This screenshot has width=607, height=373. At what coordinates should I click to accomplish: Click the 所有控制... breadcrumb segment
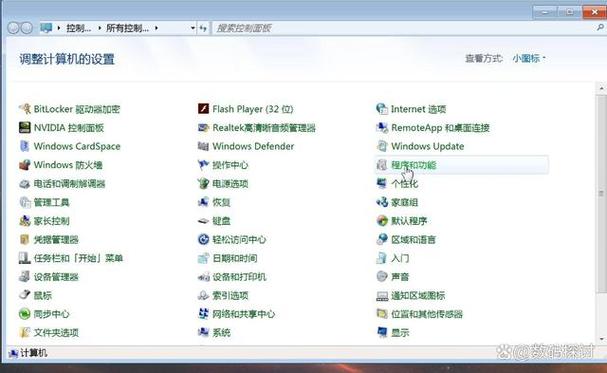[128, 28]
